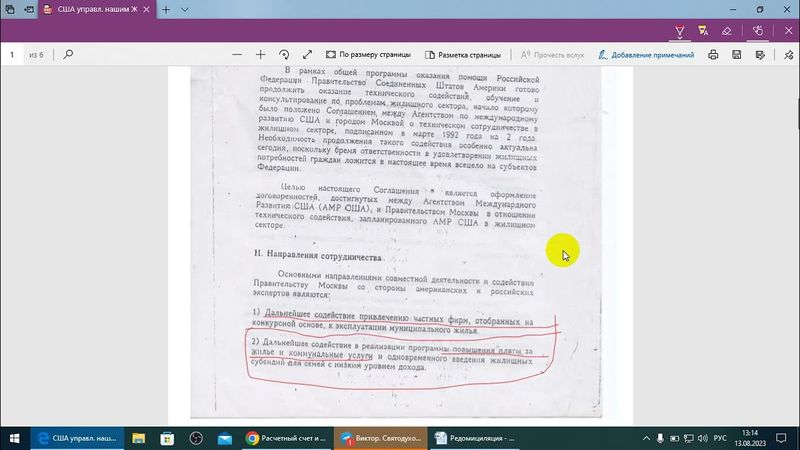
Task: Show hidden system tray icons
Action: coord(646,438)
